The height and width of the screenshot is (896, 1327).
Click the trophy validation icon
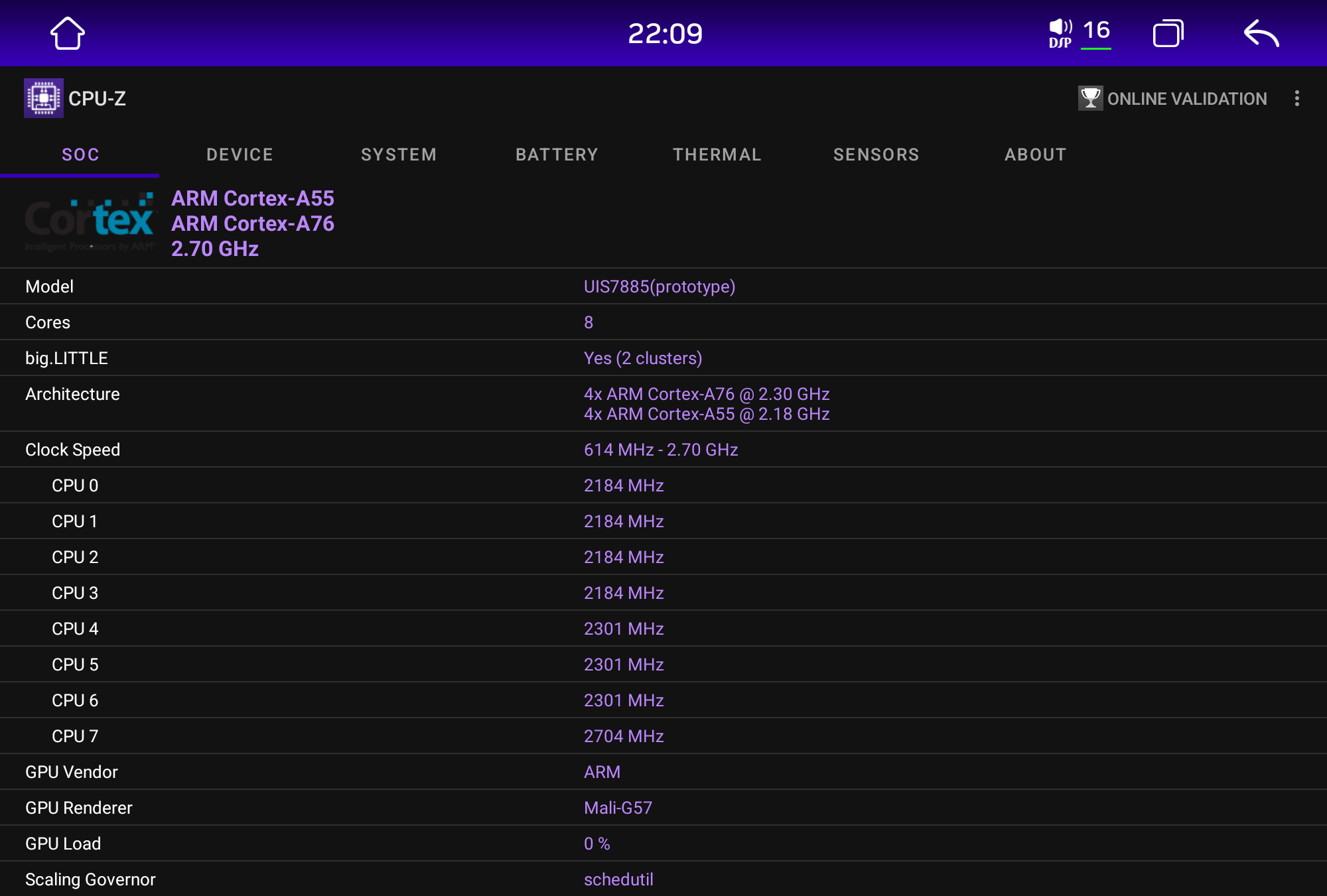[1090, 98]
